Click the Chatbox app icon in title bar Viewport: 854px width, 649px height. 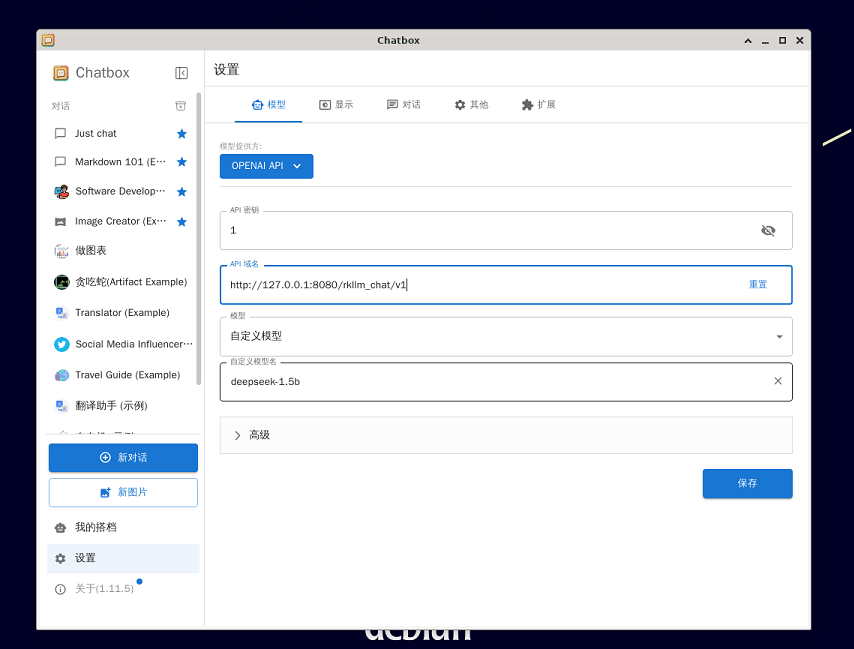coord(48,40)
